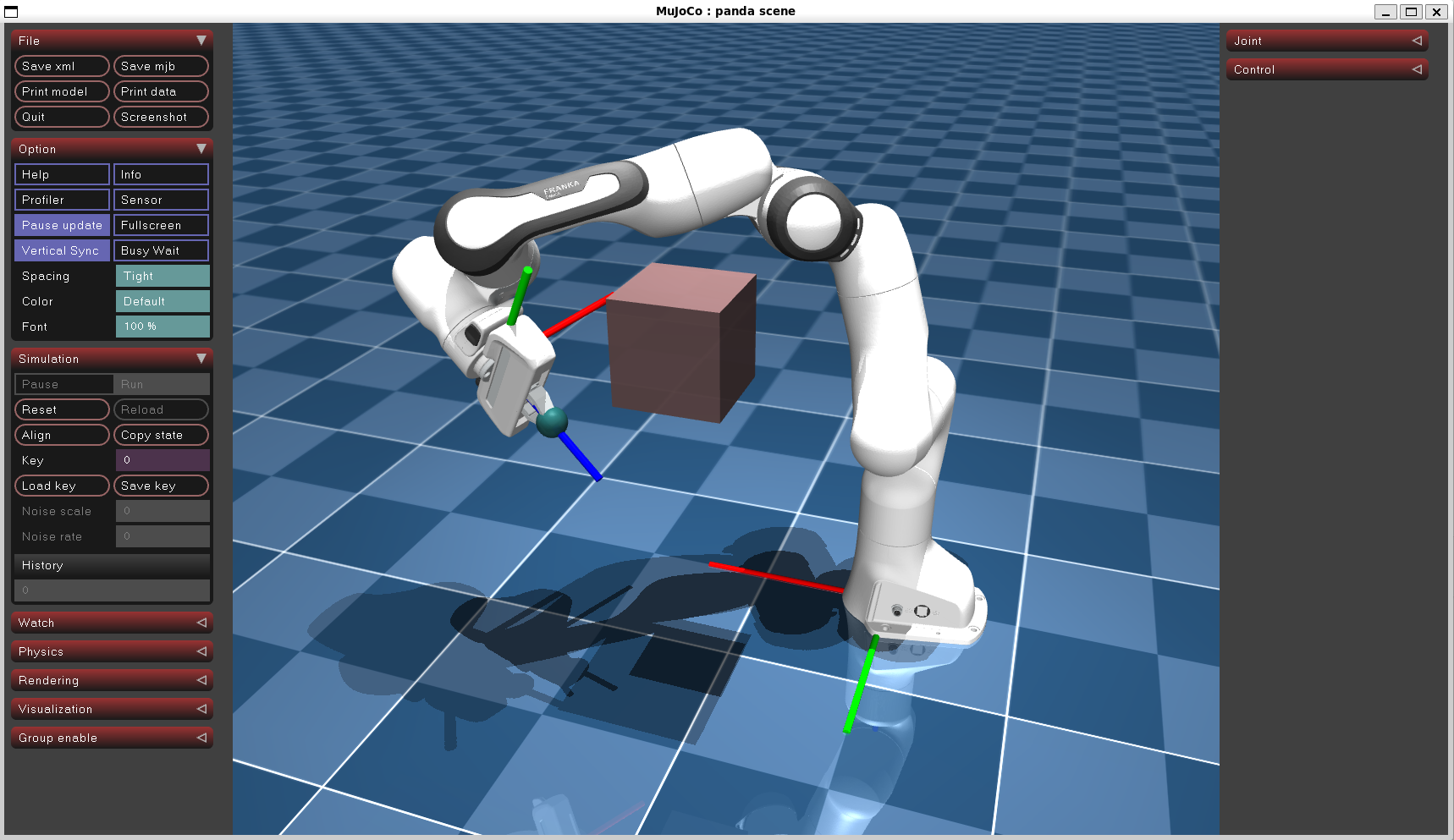
Task: Click the Save xml button
Action: 62,66
